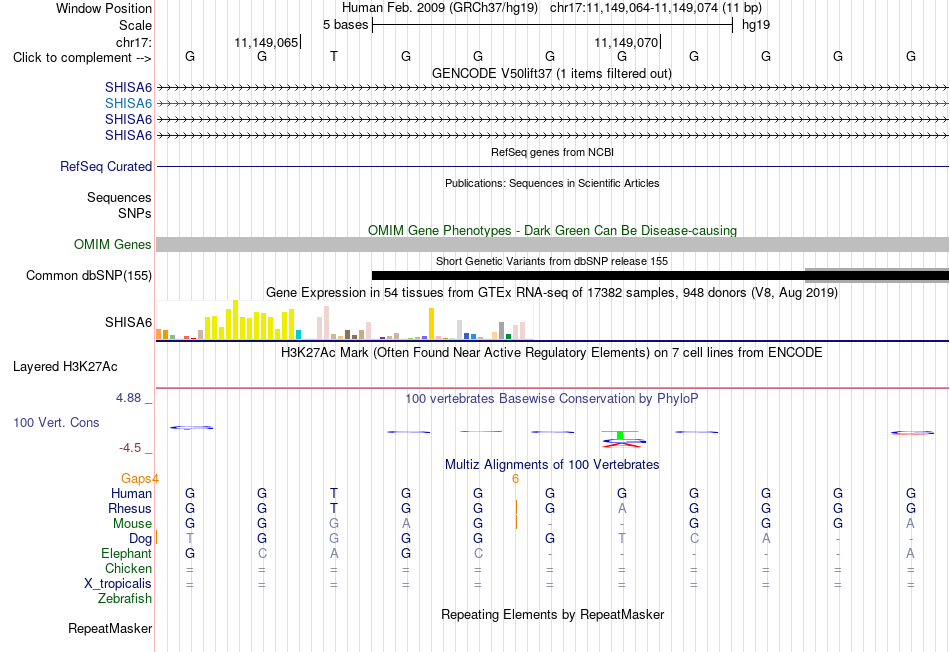Image resolution: width=950 pixels, height=652 pixels.
Task: Click the PhyloP scale value -4.5
Action: (130, 448)
